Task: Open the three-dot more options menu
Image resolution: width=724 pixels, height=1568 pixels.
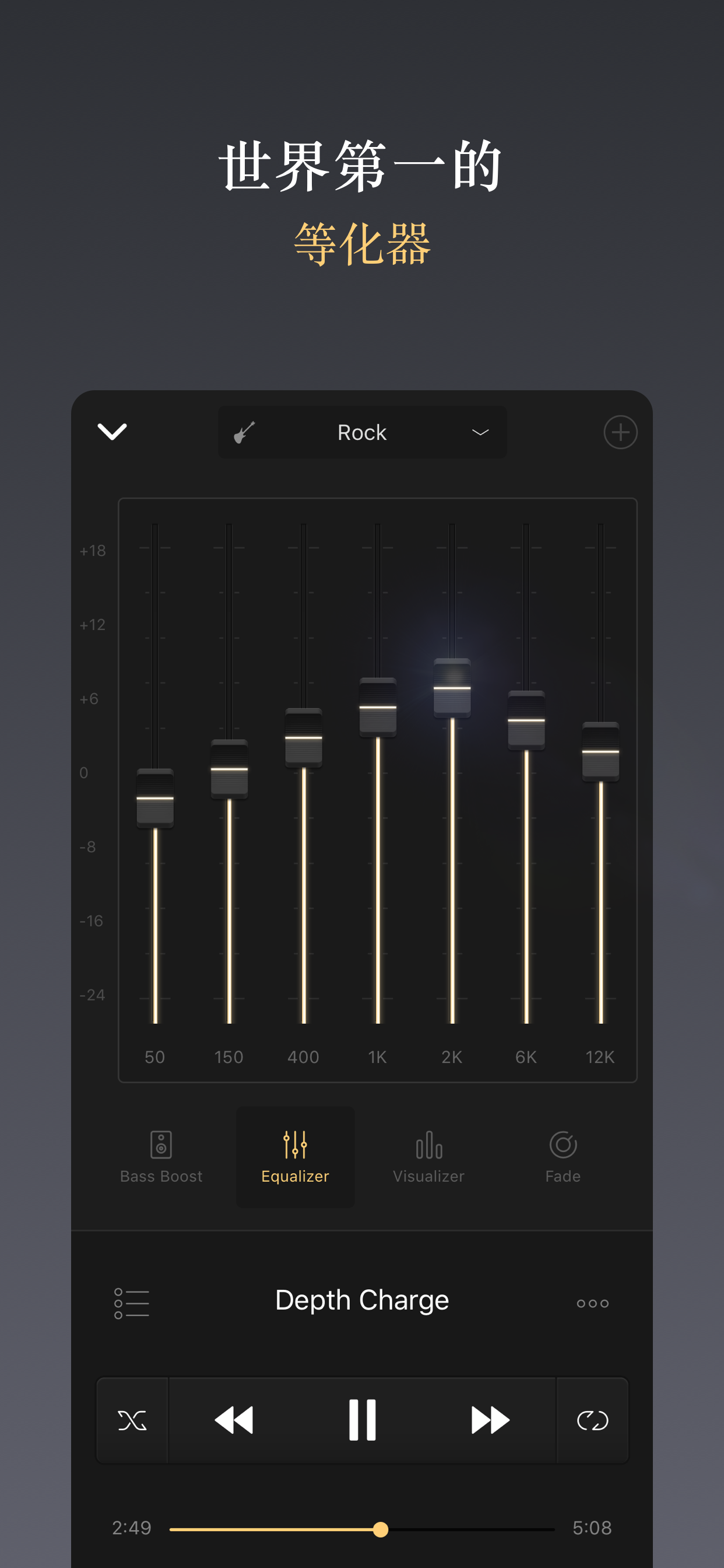Action: (593, 1303)
